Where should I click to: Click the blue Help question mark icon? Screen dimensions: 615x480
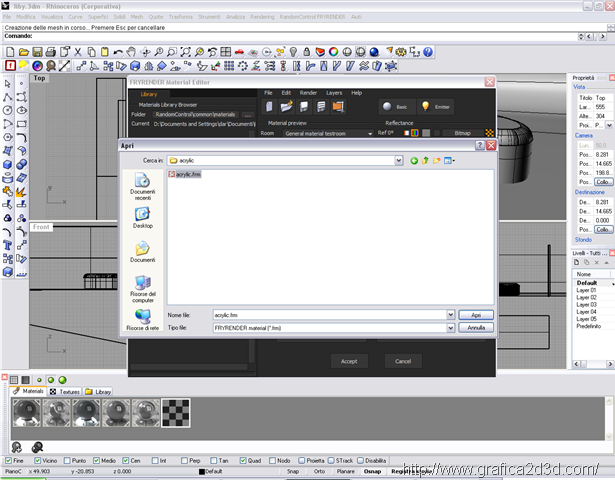coord(428,52)
